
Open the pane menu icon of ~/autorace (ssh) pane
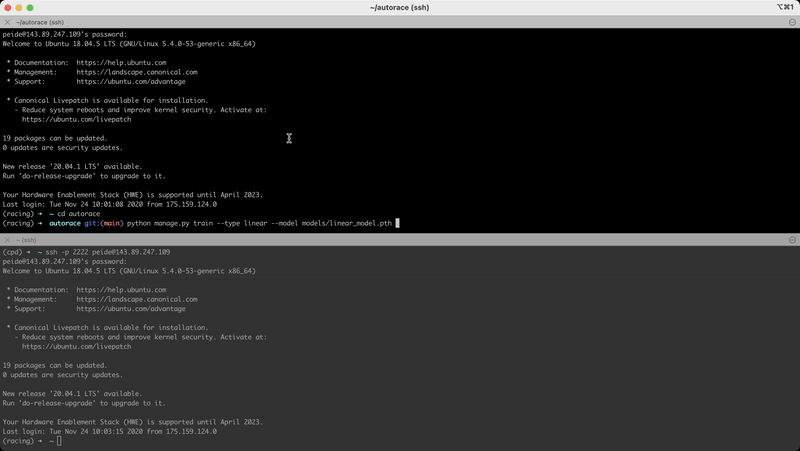point(792,22)
